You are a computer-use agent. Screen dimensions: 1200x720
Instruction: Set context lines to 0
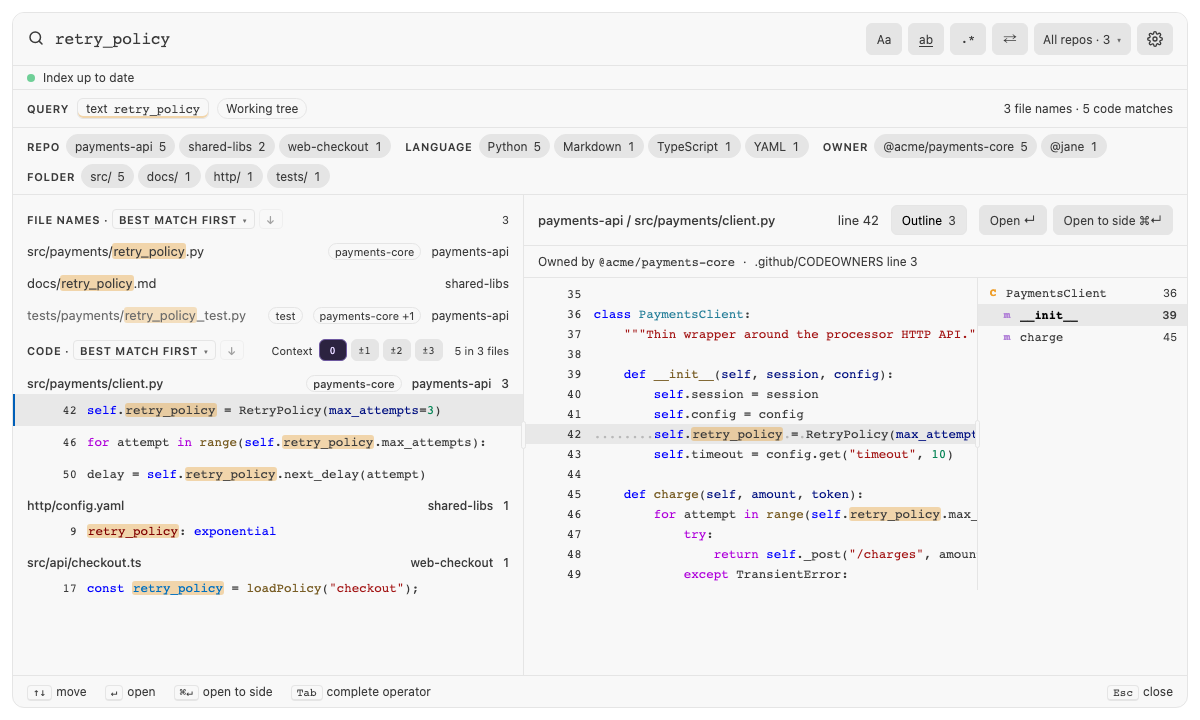tap(333, 351)
